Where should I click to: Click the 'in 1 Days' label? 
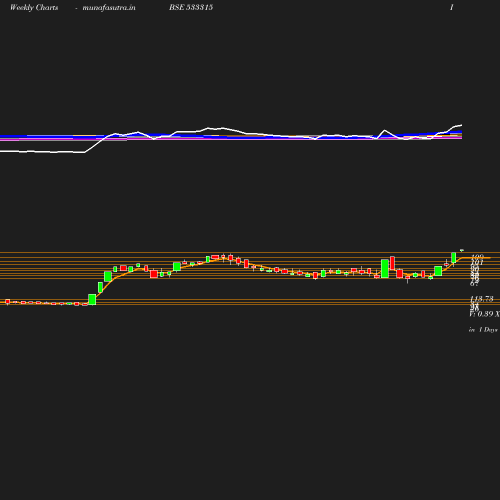tap(483, 330)
